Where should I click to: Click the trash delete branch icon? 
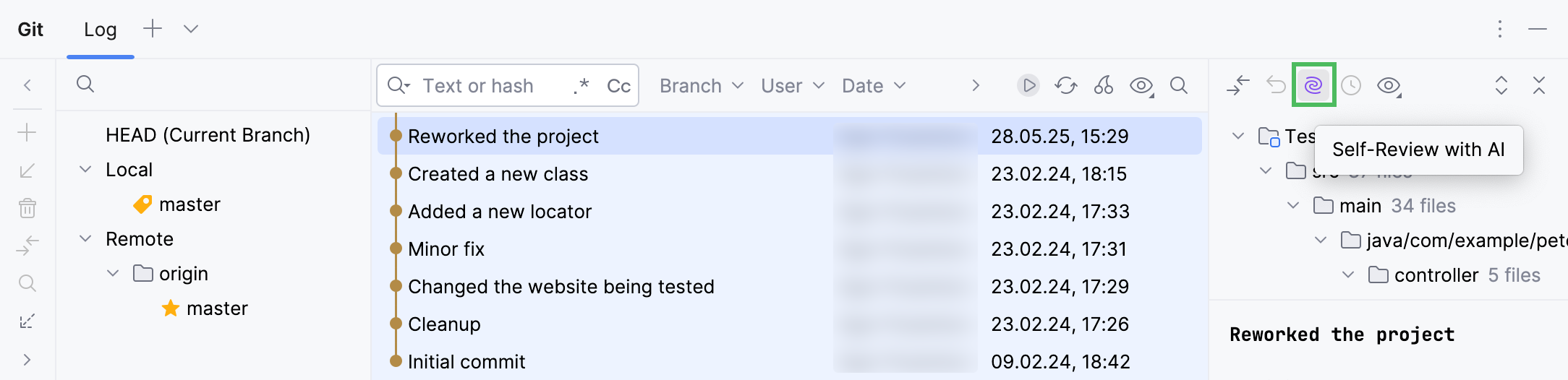click(x=27, y=208)
